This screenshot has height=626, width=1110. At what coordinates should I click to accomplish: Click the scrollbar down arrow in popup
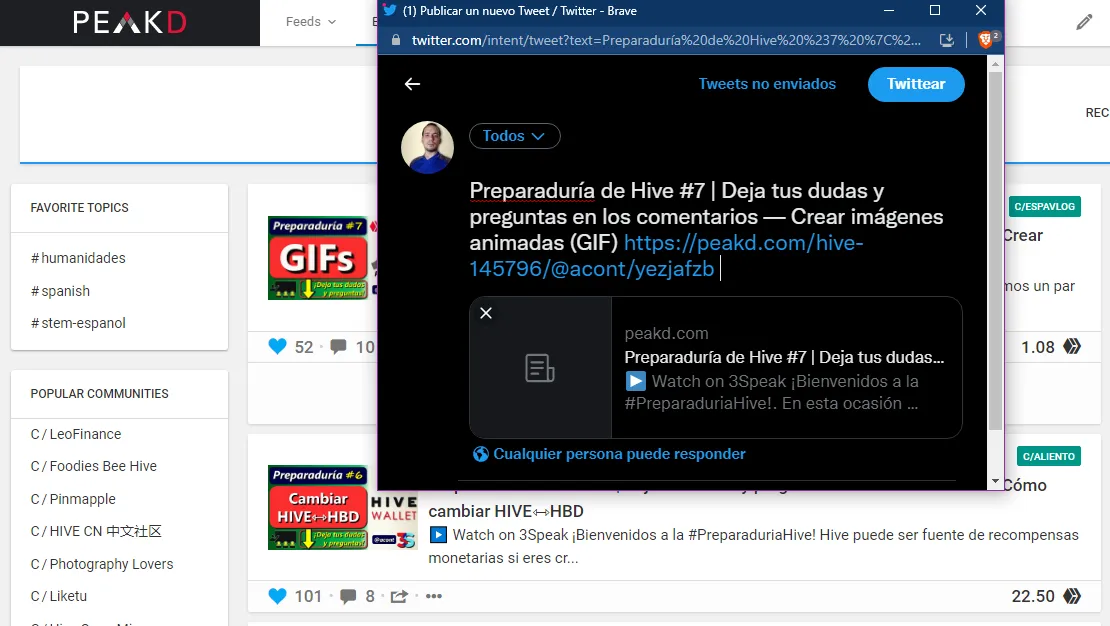tap(995, 482)
